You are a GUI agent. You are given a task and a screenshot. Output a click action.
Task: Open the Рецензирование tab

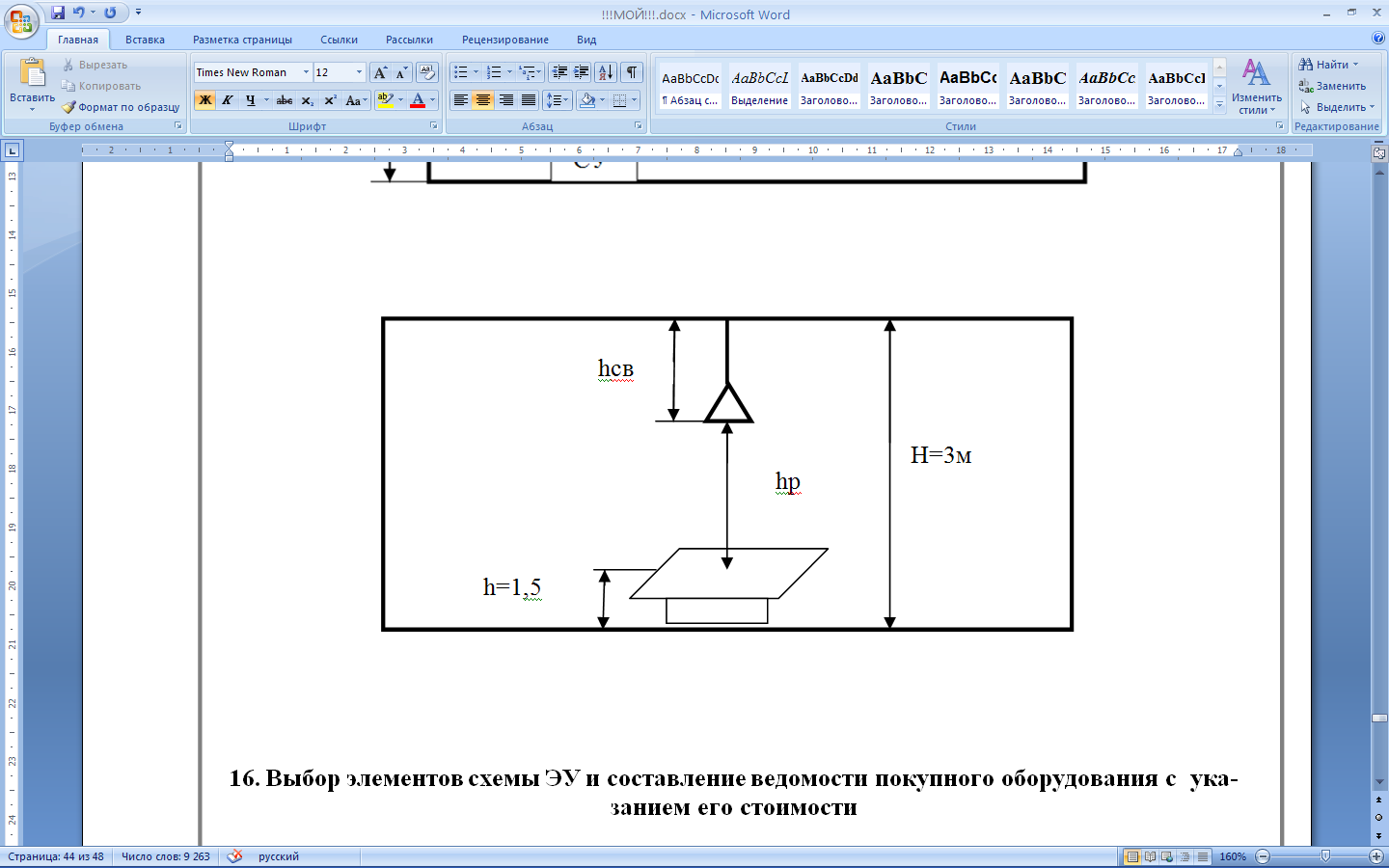504,40
